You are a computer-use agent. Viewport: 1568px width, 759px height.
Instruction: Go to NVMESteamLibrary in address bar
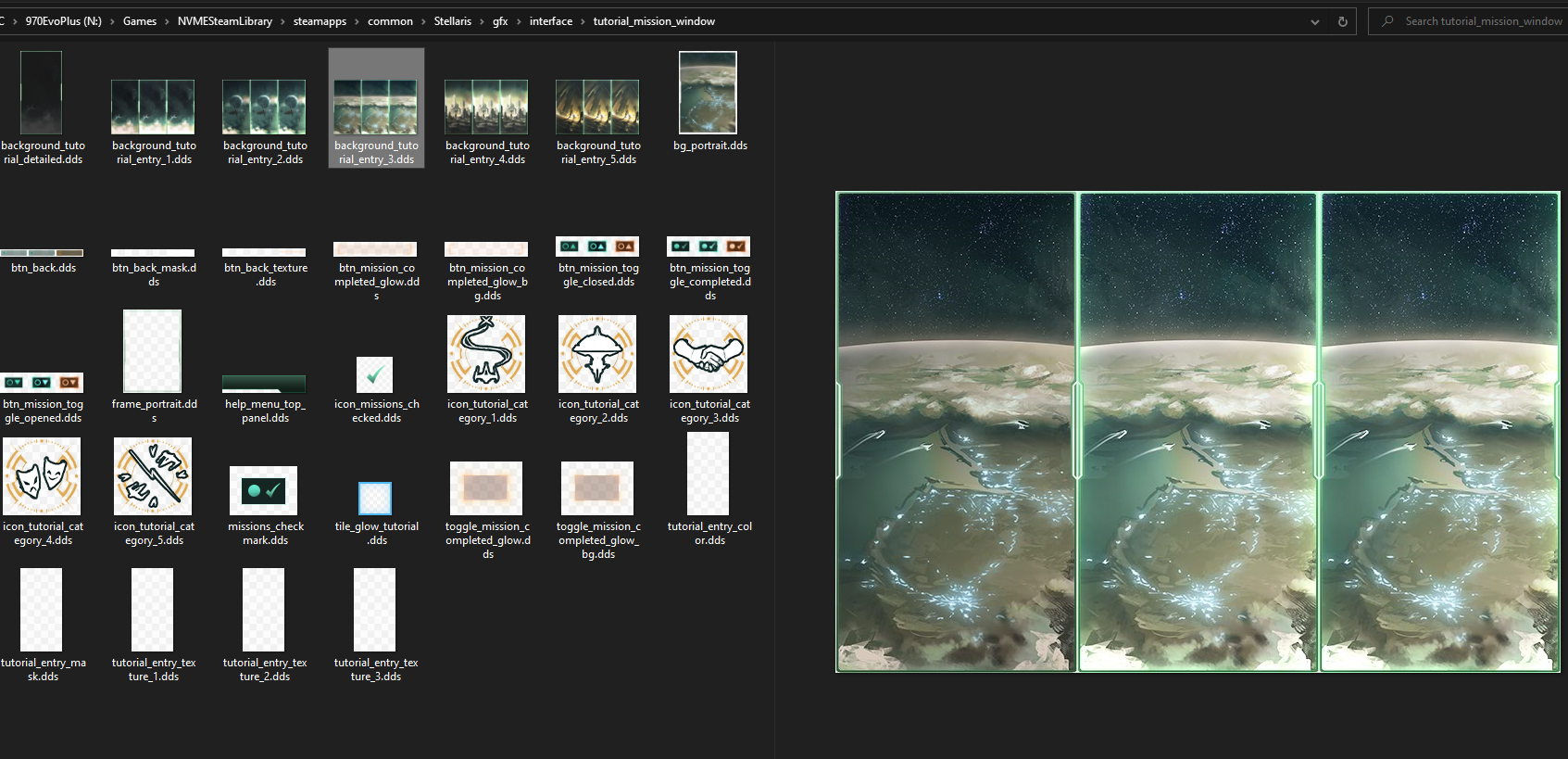(225, 21)
